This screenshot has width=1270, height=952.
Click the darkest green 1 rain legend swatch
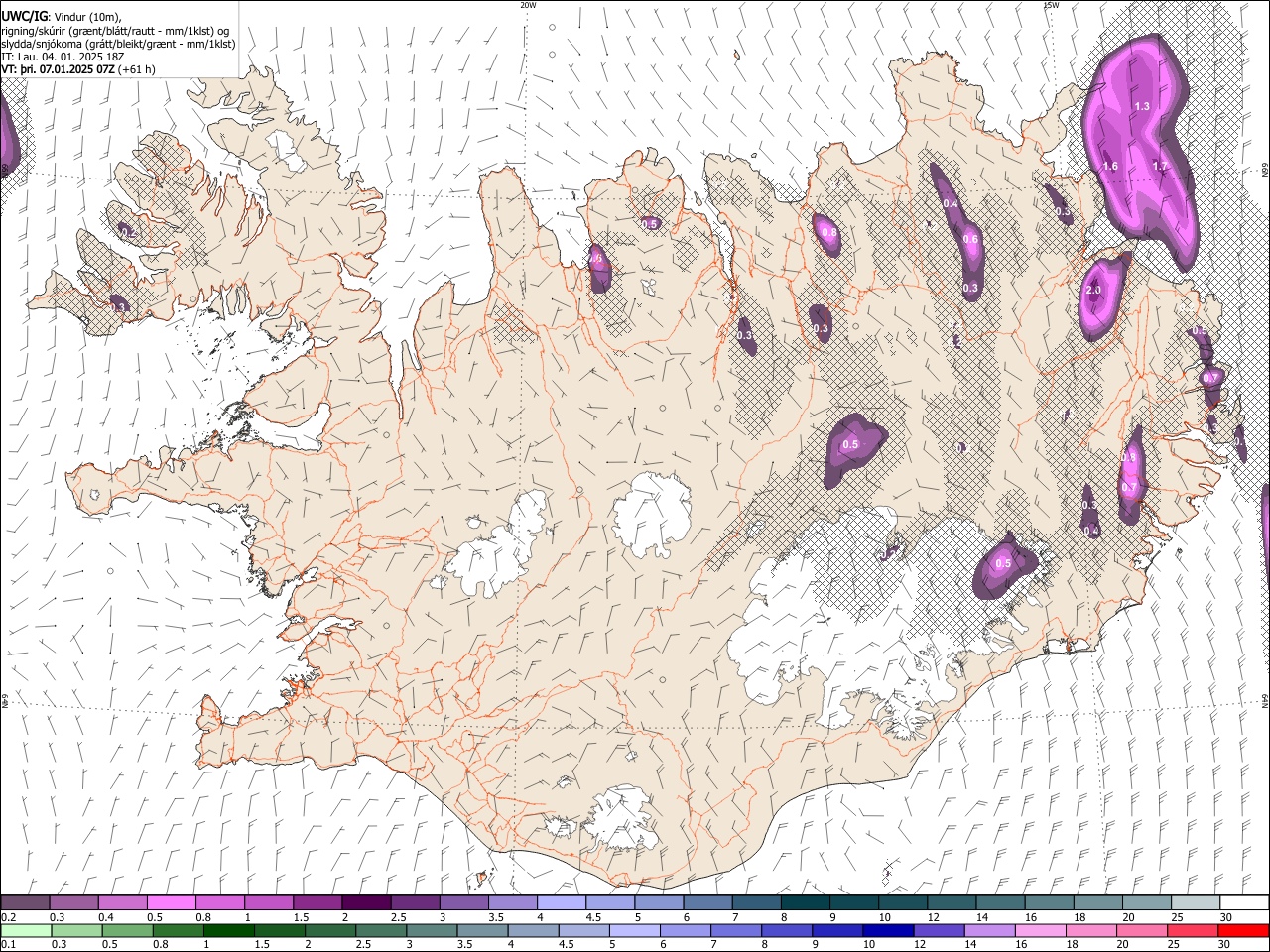[x=228, y=930]
